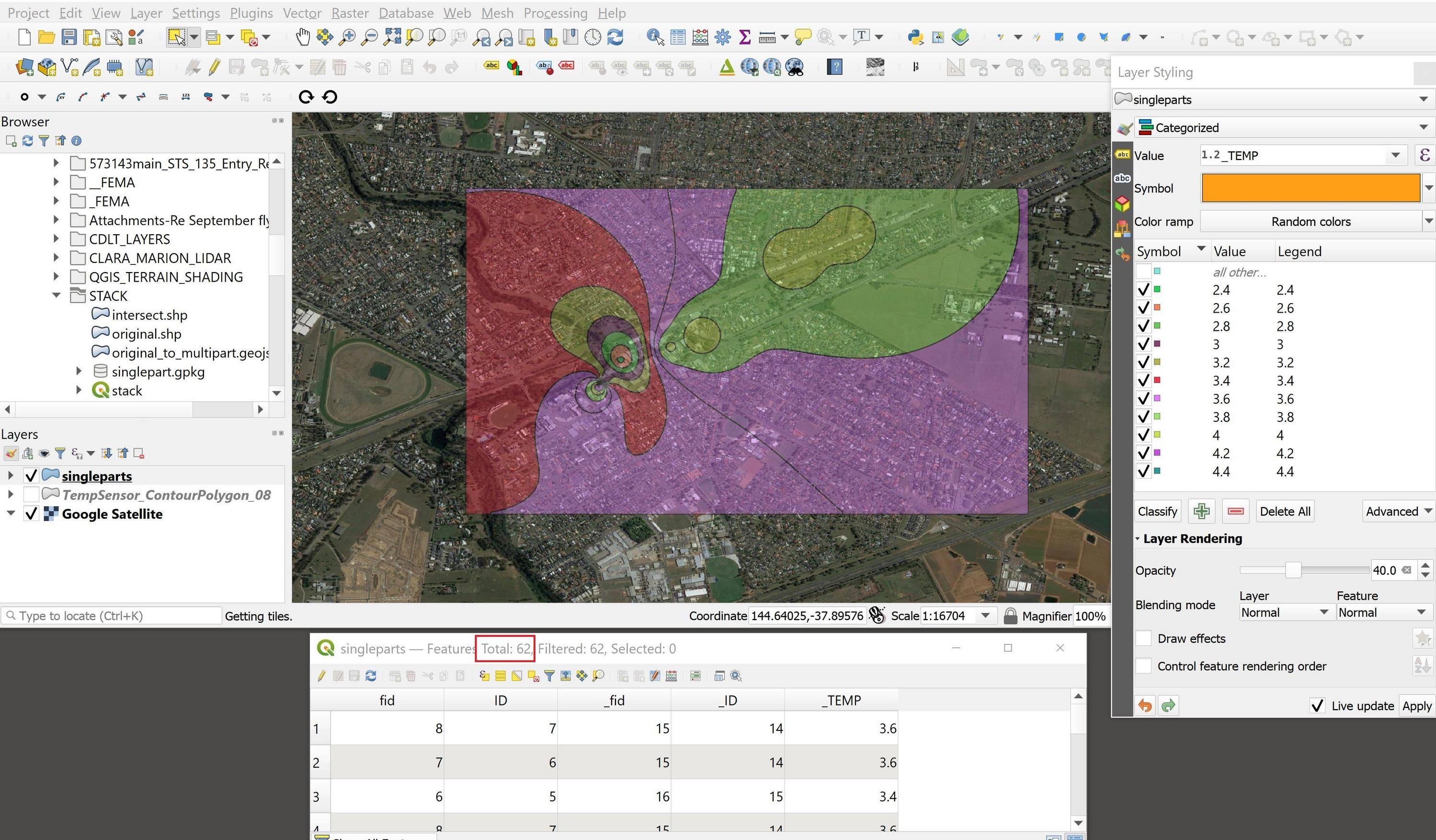Click the Statistical Summary sigma icon
Viewport: 1436px width, 840px height.
[x=744, y=38]
